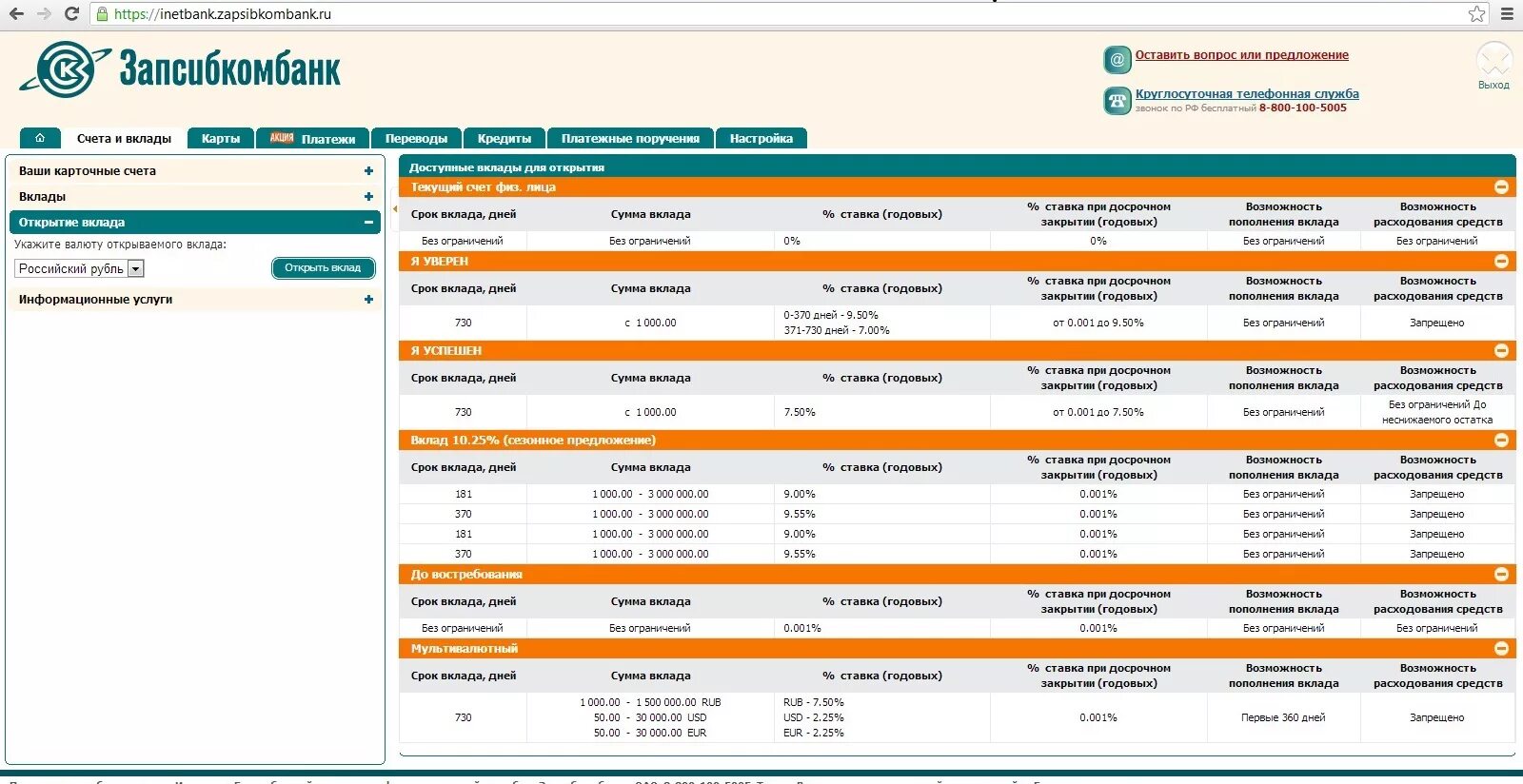Click от 0.001 до 7.50% cell

click(1098, 413)
